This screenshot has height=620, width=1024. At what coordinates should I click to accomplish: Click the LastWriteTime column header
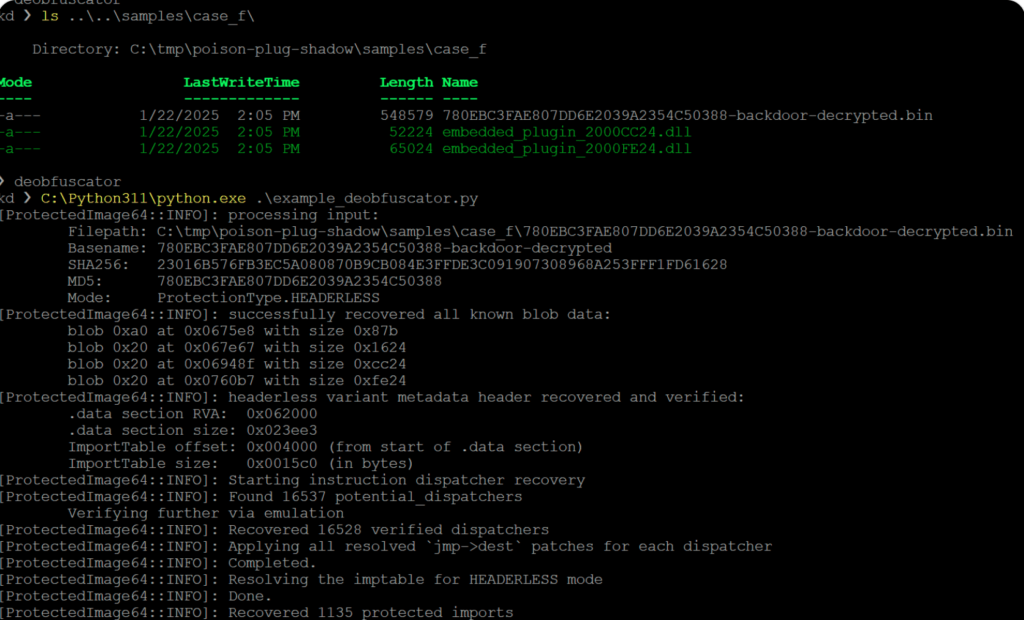(241, 82)
